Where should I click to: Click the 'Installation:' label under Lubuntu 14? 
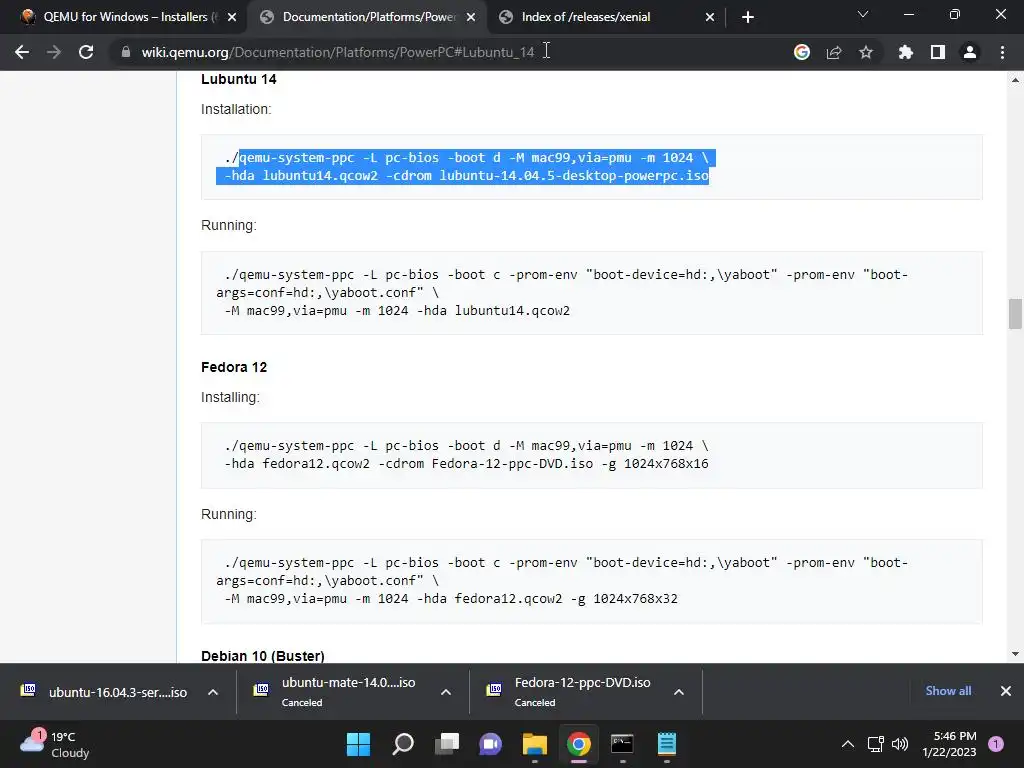click(236, 109)
